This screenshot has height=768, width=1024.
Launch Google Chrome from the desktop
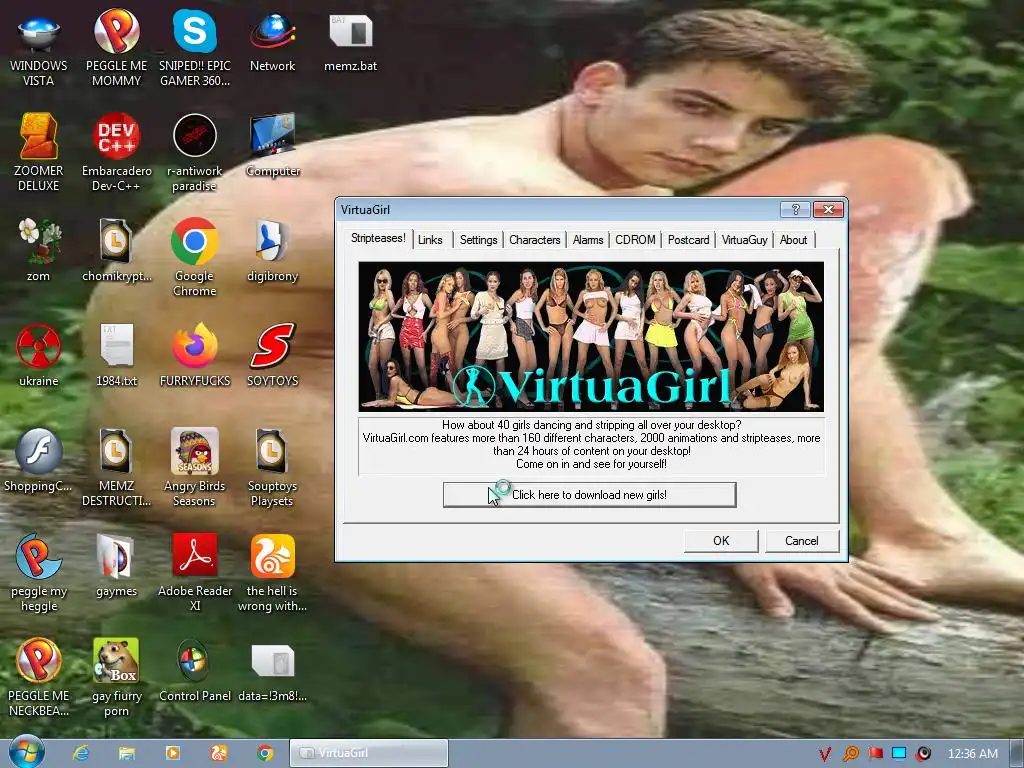pyautogui.click(x=195, y=259)
